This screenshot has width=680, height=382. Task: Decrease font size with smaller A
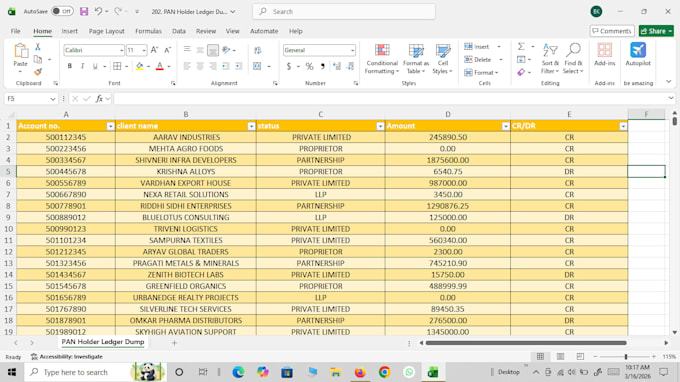tap(168, 50)
